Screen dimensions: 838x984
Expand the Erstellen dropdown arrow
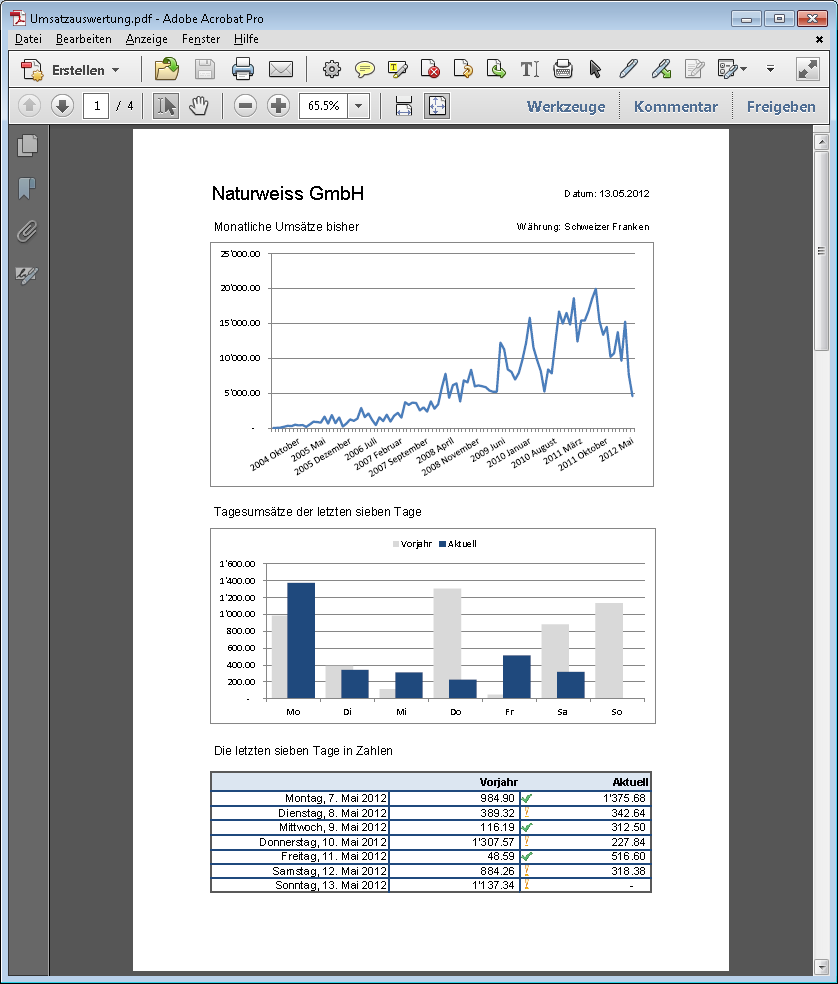(115, 70)
